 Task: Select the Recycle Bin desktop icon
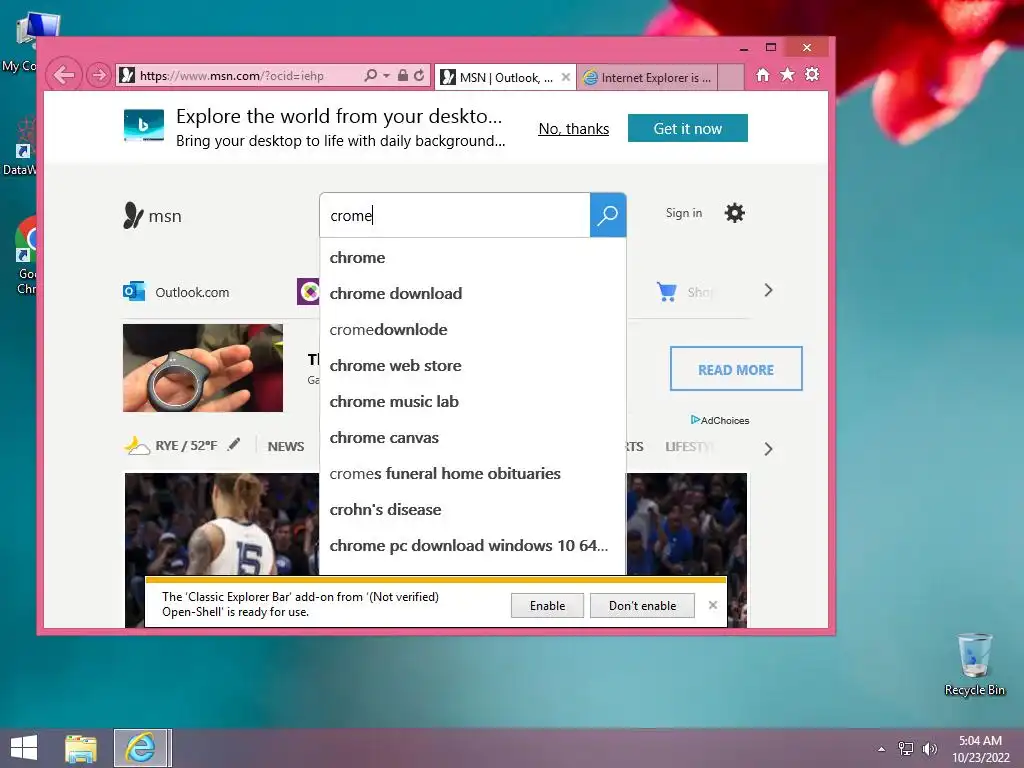(x=974, y=664)
